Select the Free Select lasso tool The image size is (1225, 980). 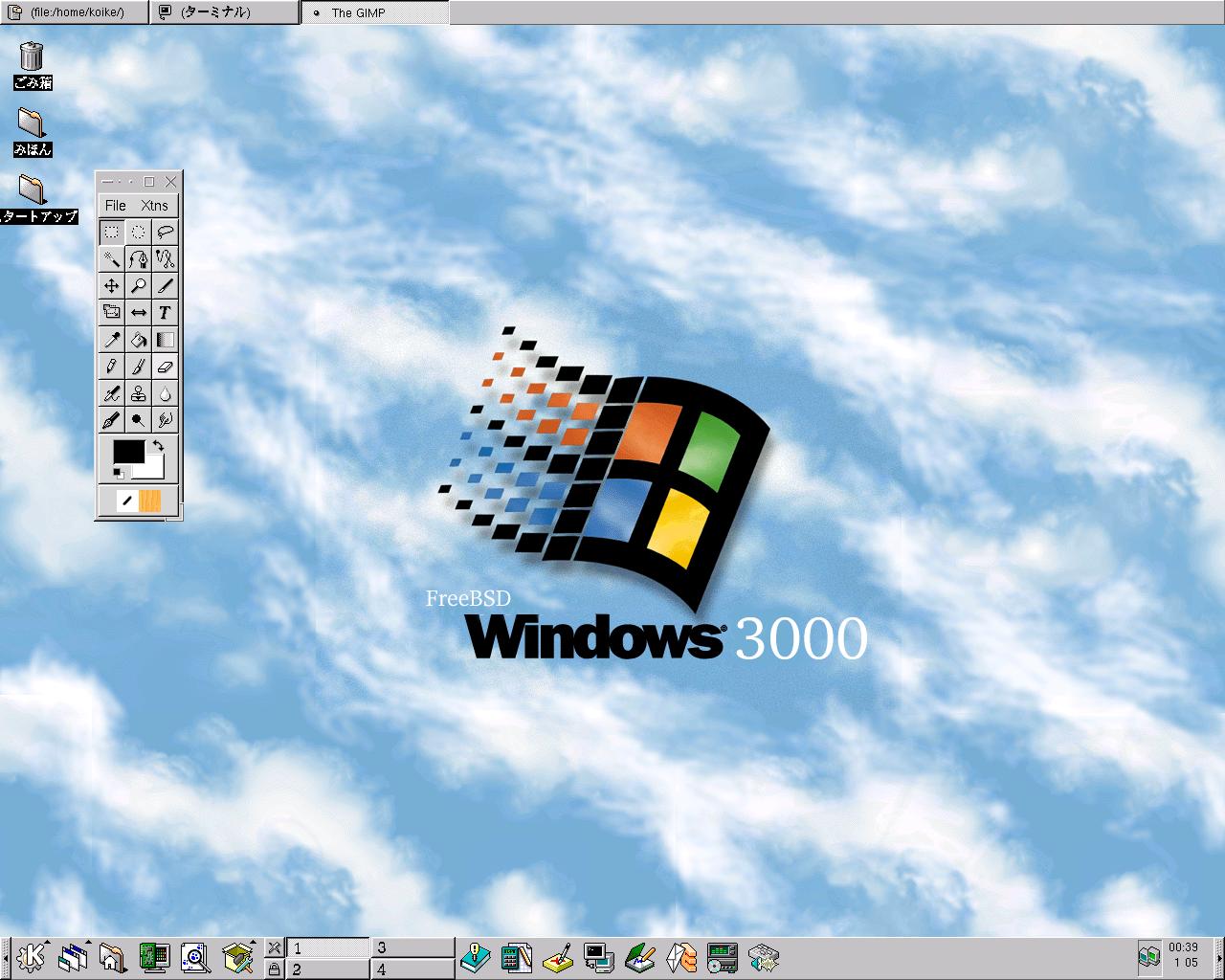tap(166, 232)
